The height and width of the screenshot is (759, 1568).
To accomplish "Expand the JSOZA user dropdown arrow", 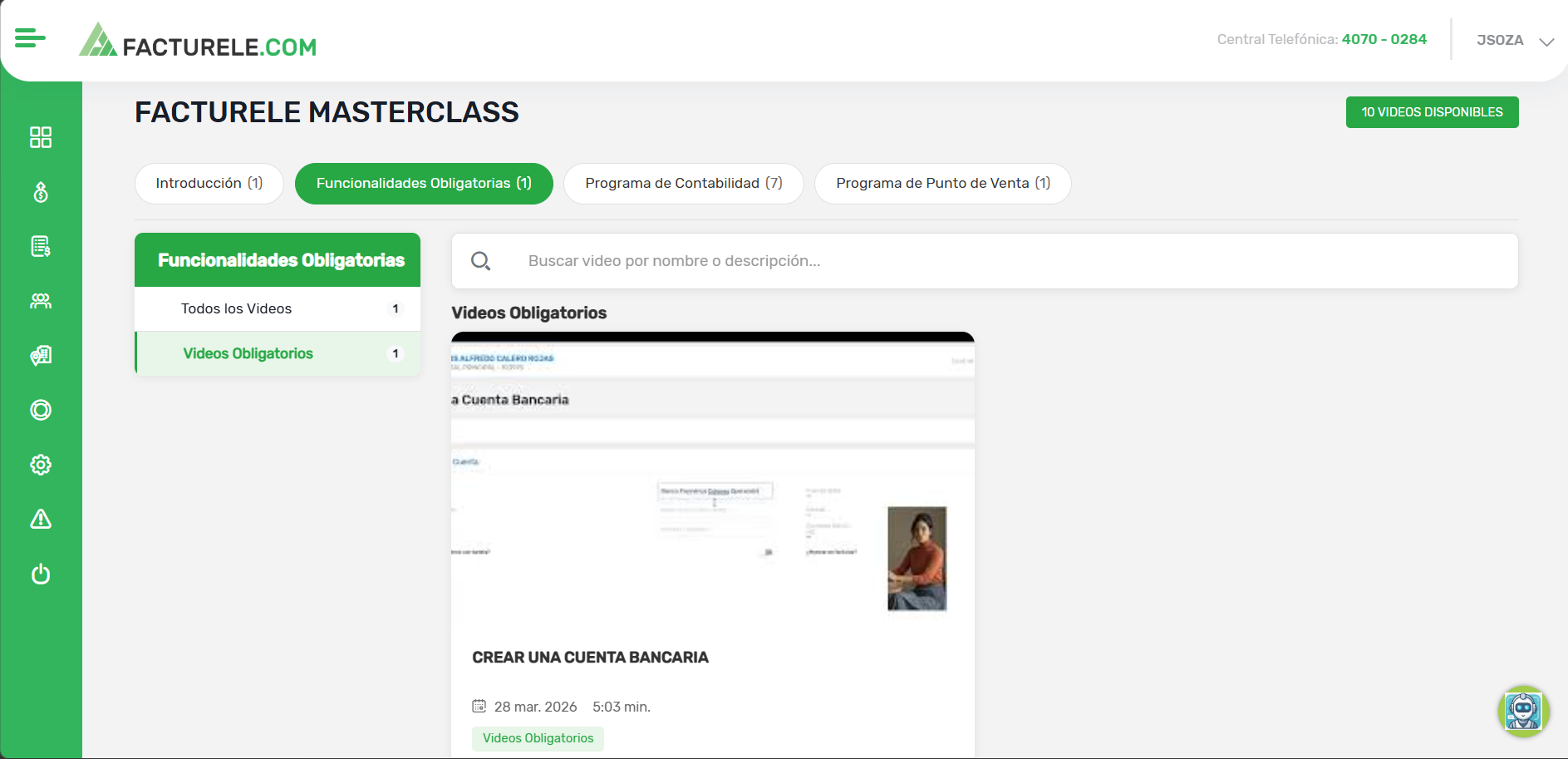I will [1546, 42].
